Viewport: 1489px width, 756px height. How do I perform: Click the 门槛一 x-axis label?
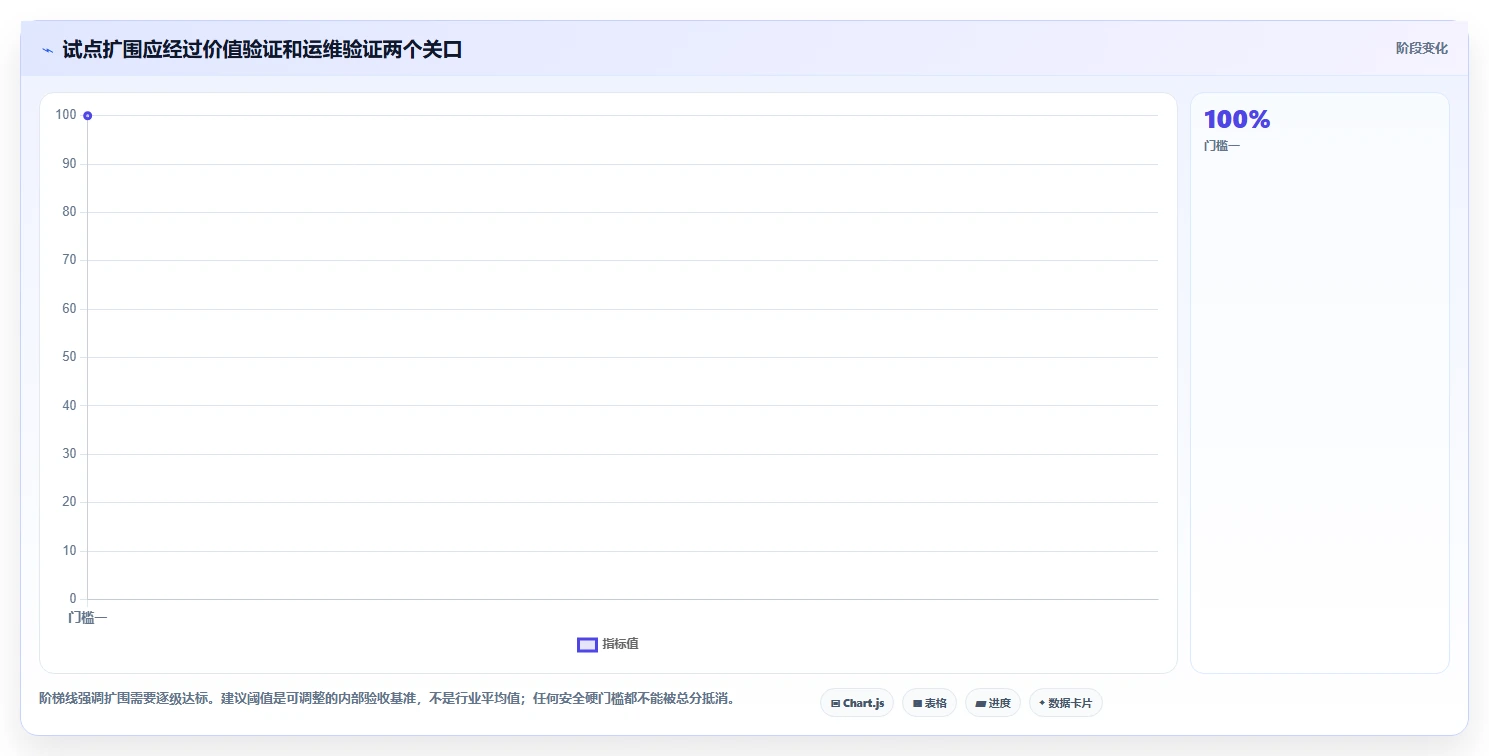coord(88,617)
